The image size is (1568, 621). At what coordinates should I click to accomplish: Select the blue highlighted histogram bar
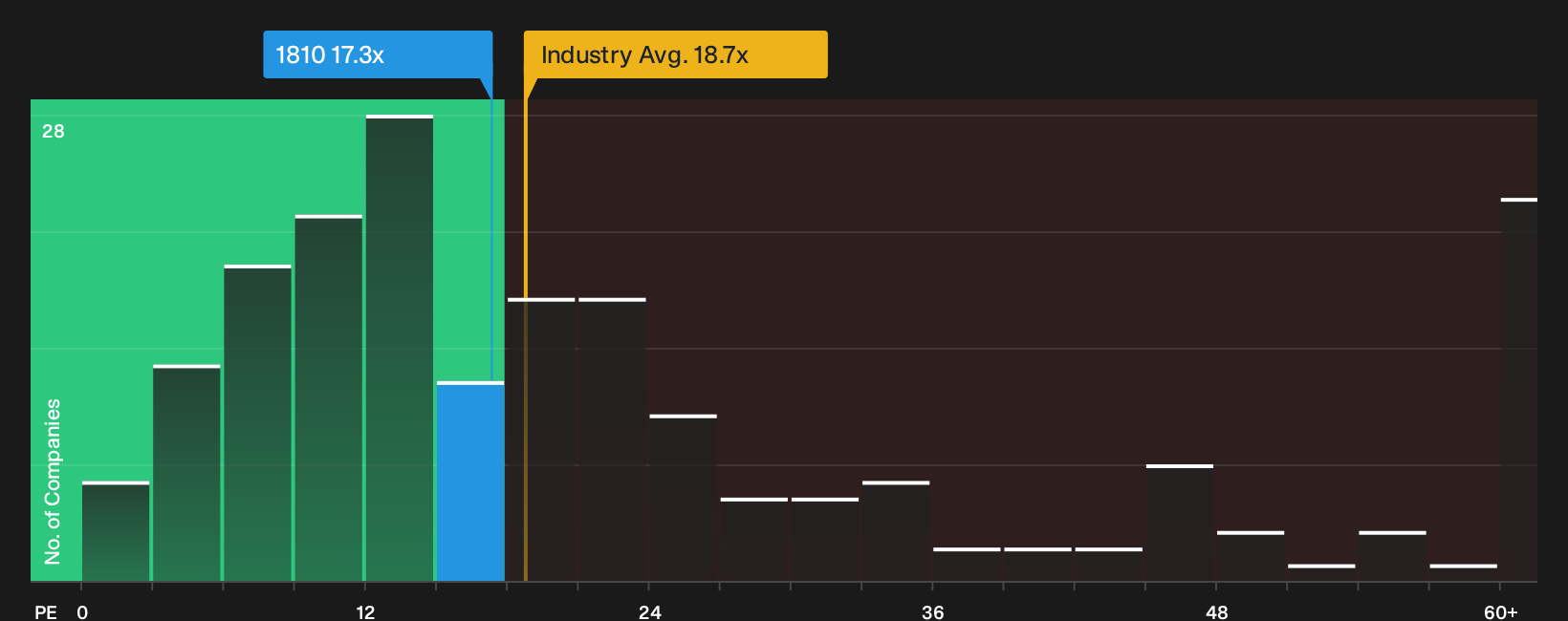[x=470, y=482]
